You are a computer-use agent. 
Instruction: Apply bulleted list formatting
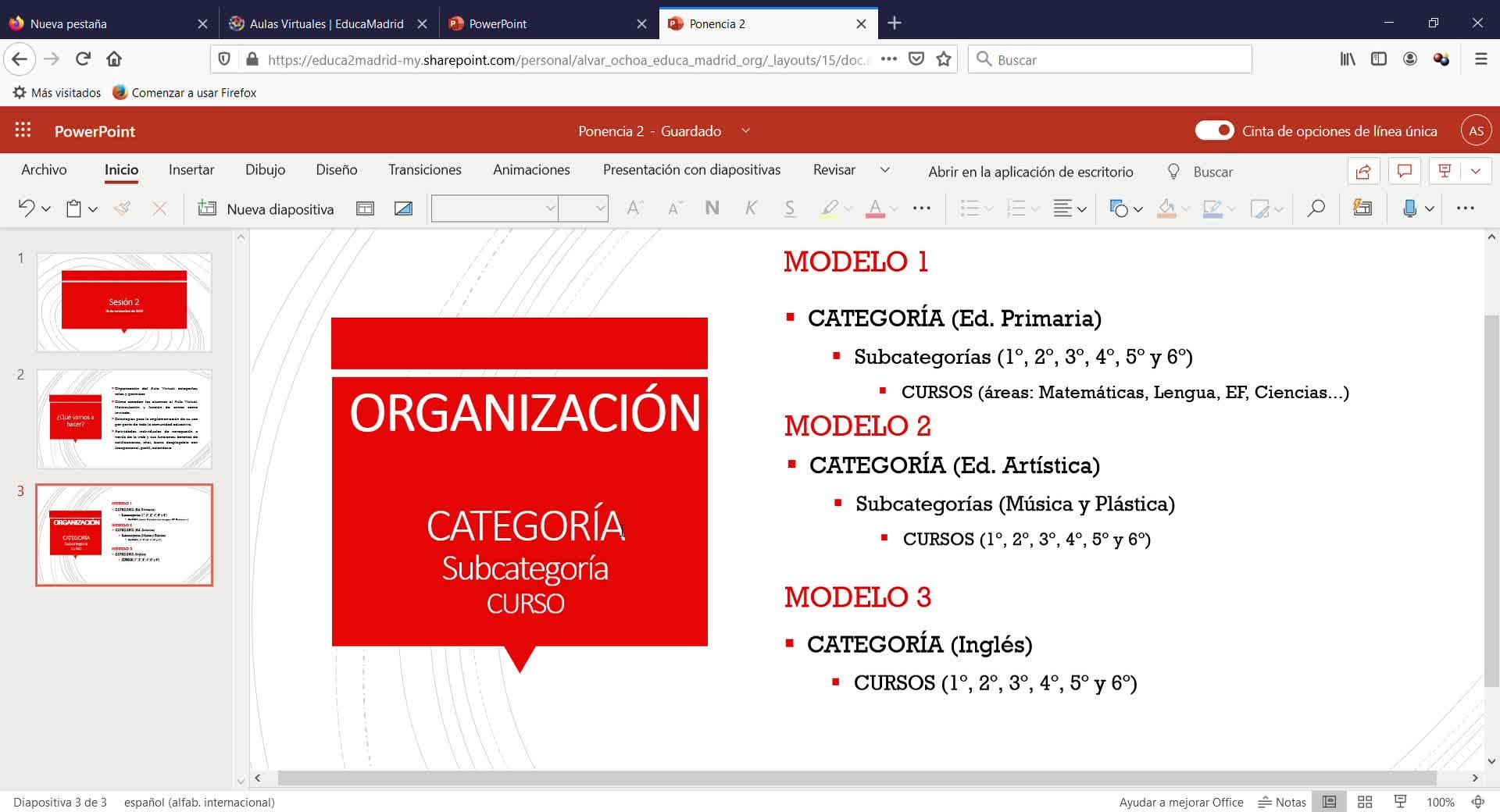[970, 208]
